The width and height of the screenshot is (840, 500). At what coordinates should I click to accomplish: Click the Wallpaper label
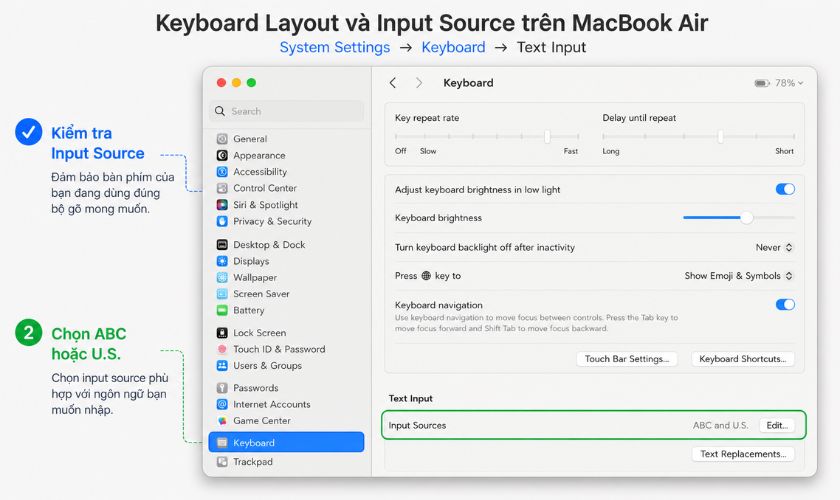click(255, 278)
